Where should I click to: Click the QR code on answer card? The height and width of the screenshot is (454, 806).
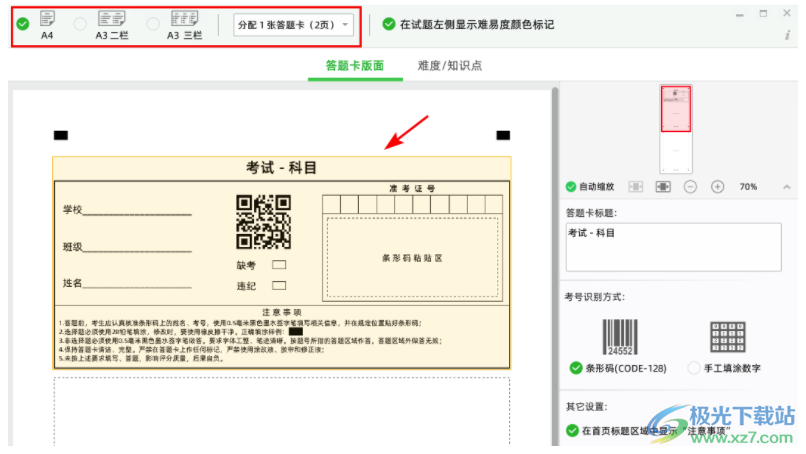click(264, 222)
